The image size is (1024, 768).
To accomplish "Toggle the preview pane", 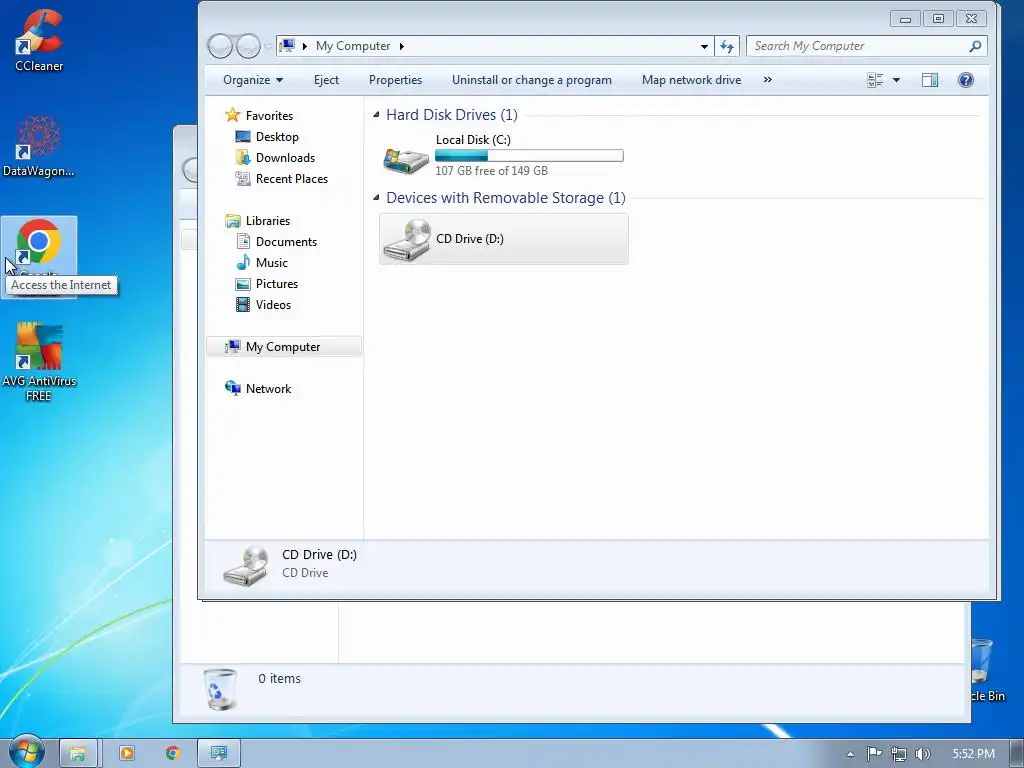I will click(929, 80).
